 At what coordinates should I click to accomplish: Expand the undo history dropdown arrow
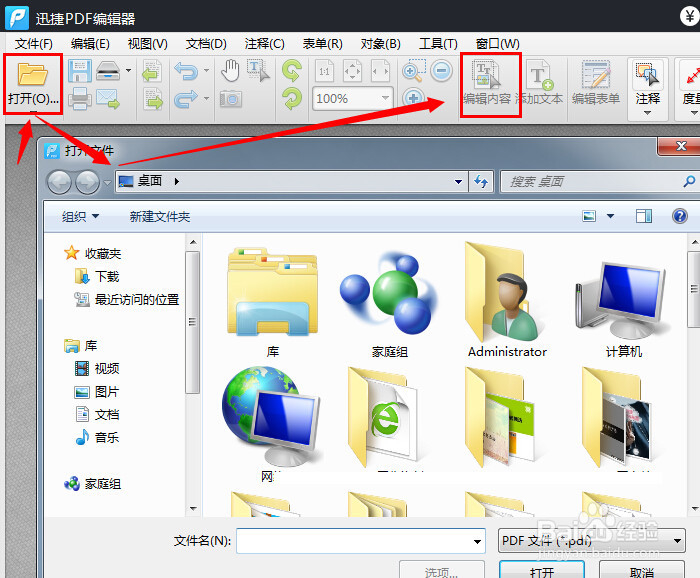pos(206,71)
